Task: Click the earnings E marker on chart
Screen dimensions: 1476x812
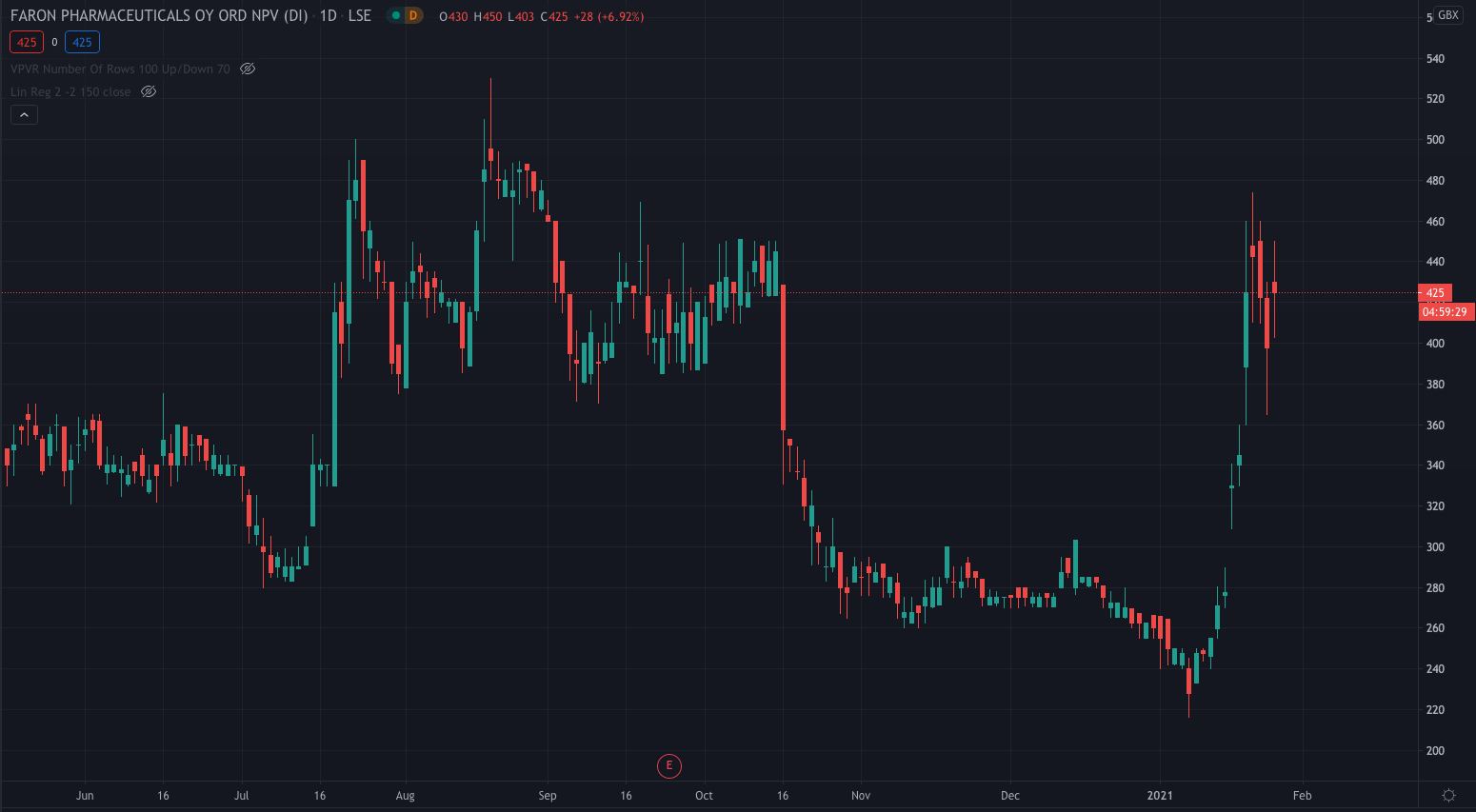Action: click(x=669, y=765)
